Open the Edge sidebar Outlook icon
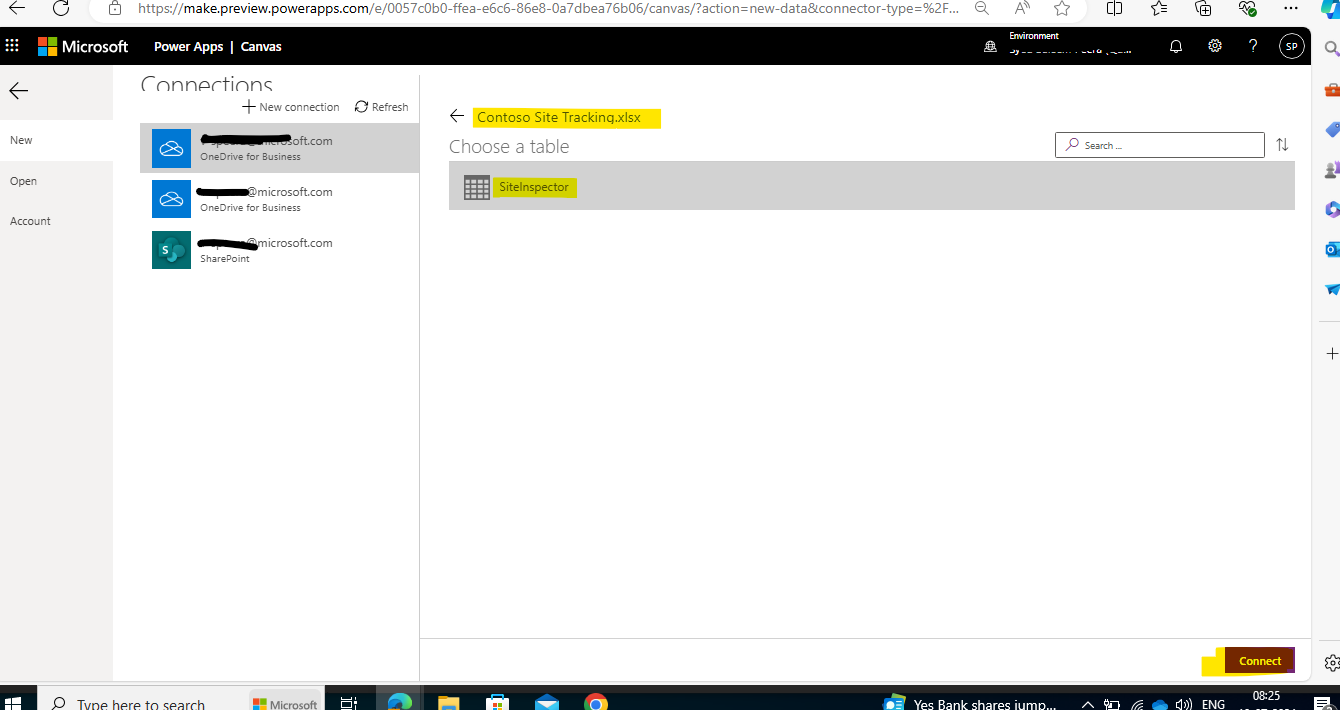The height and width of the screenshot is (710, 1340). [1331, 249]
